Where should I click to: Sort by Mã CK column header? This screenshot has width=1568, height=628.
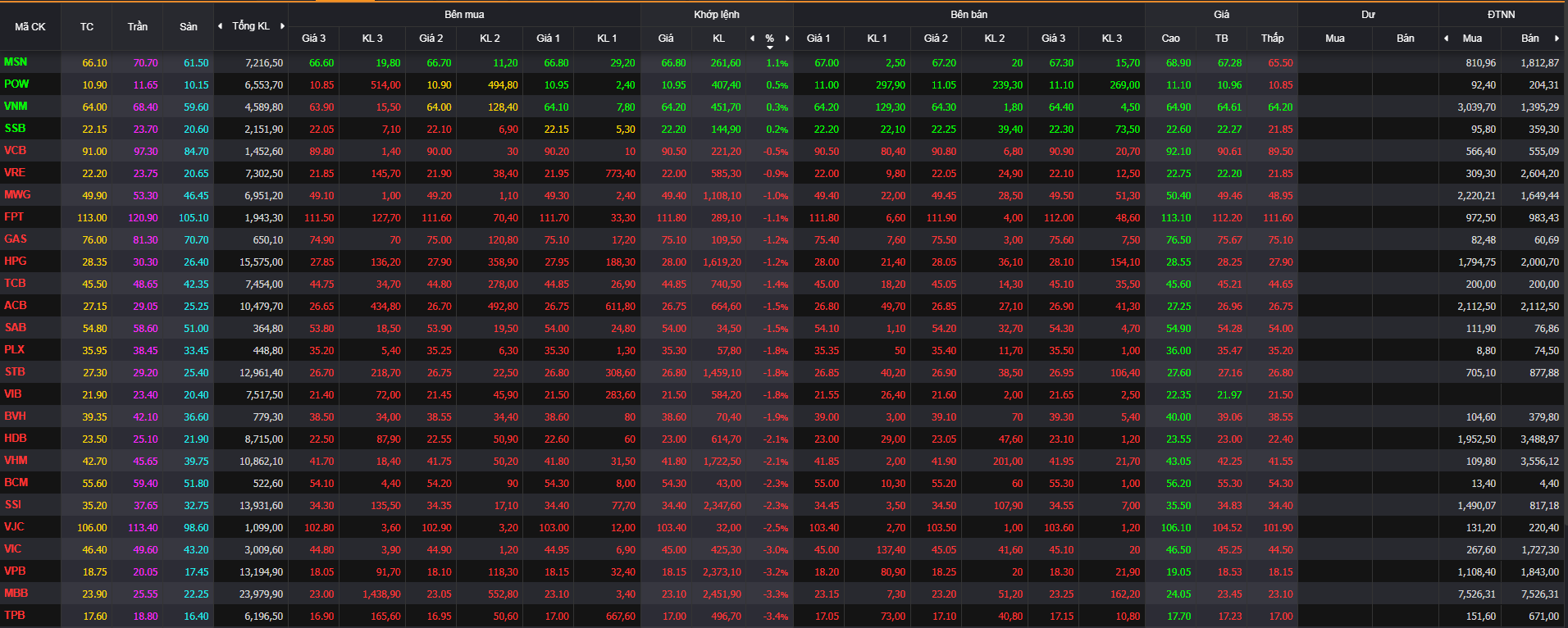[x=30, y=27]
